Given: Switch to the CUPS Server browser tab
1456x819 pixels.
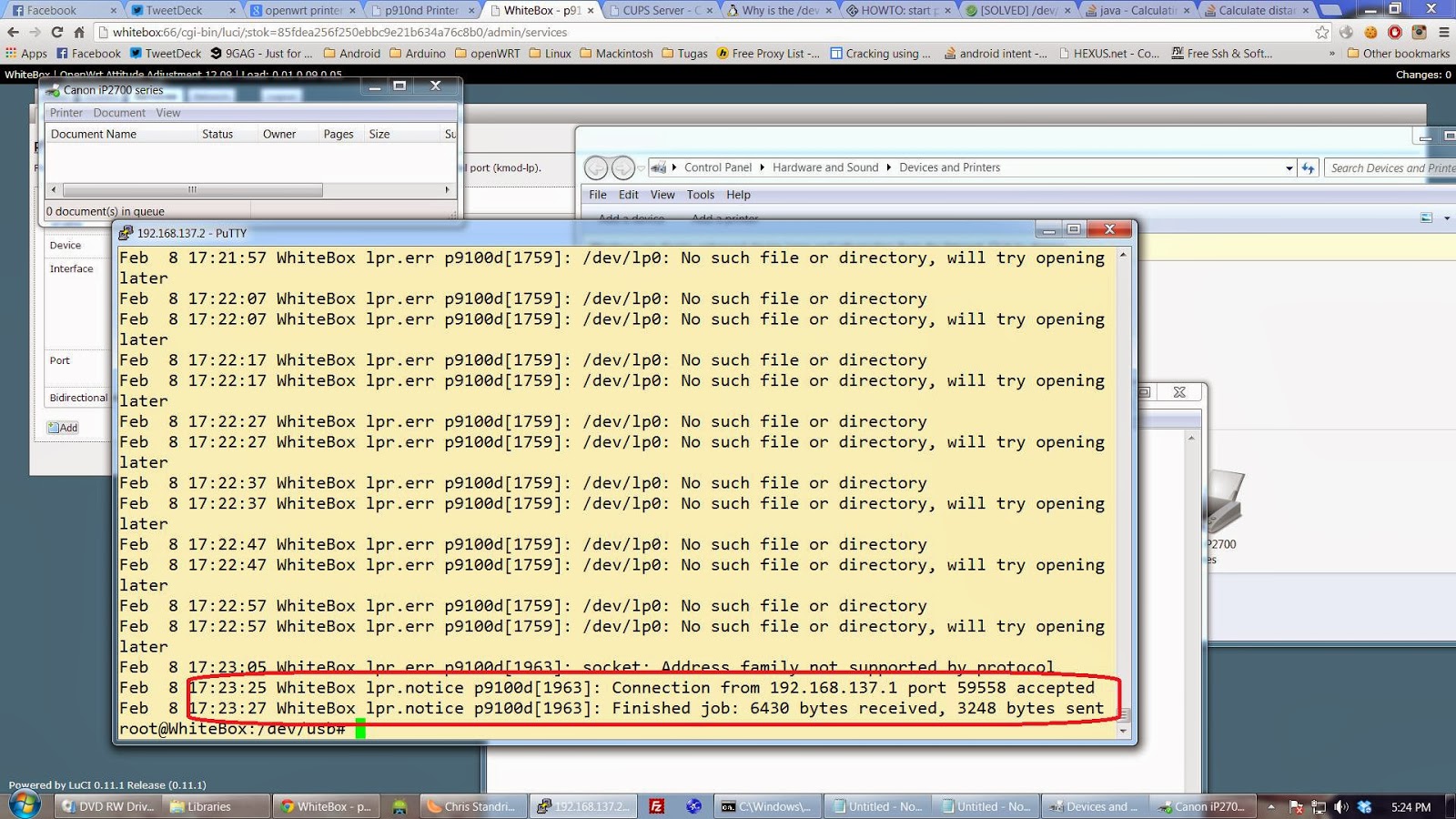Looking at the screenshot, I should click(661, 10).
